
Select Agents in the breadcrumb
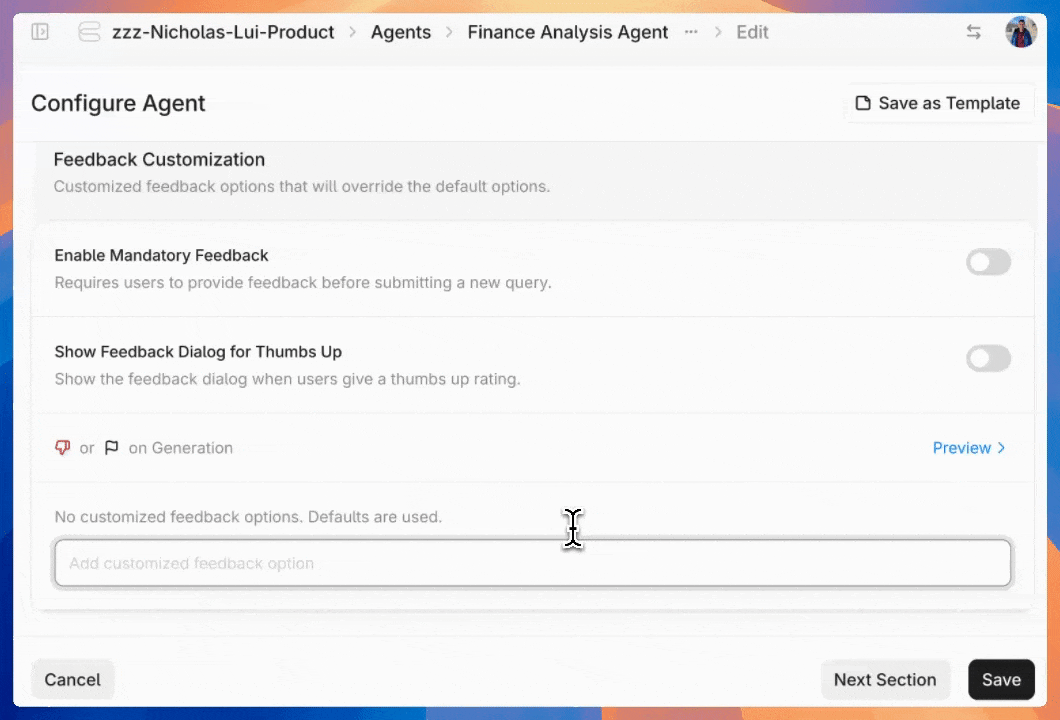coord(401,31)
